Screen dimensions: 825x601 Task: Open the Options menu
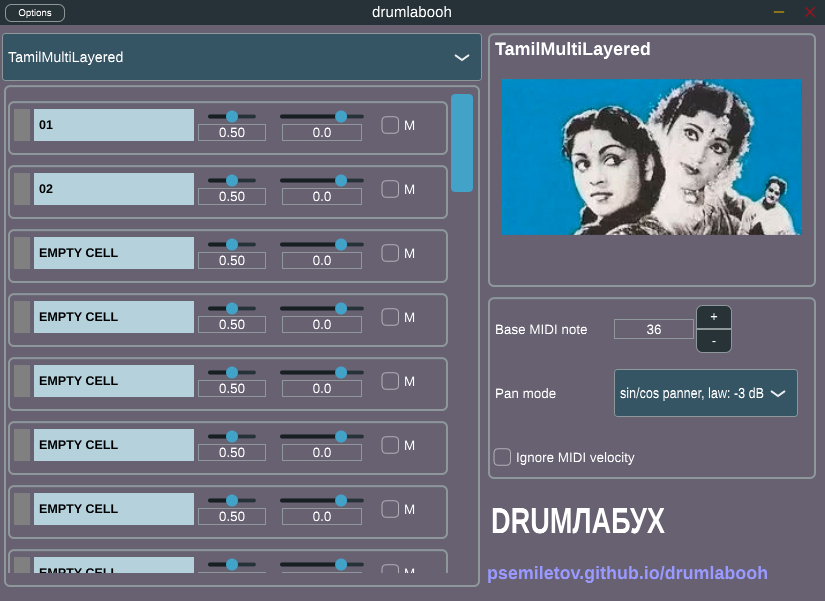pos(35,13)
